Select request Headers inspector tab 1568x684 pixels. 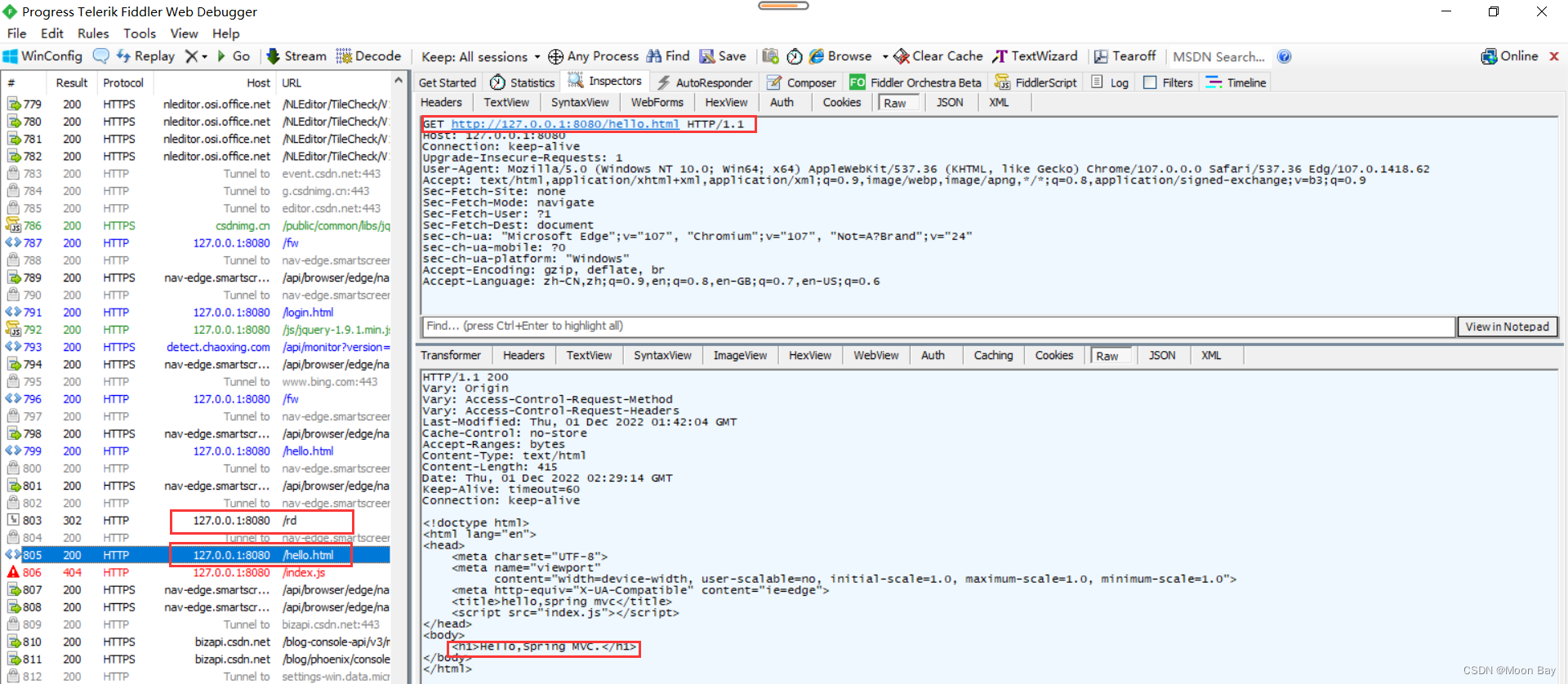(441, 102)
